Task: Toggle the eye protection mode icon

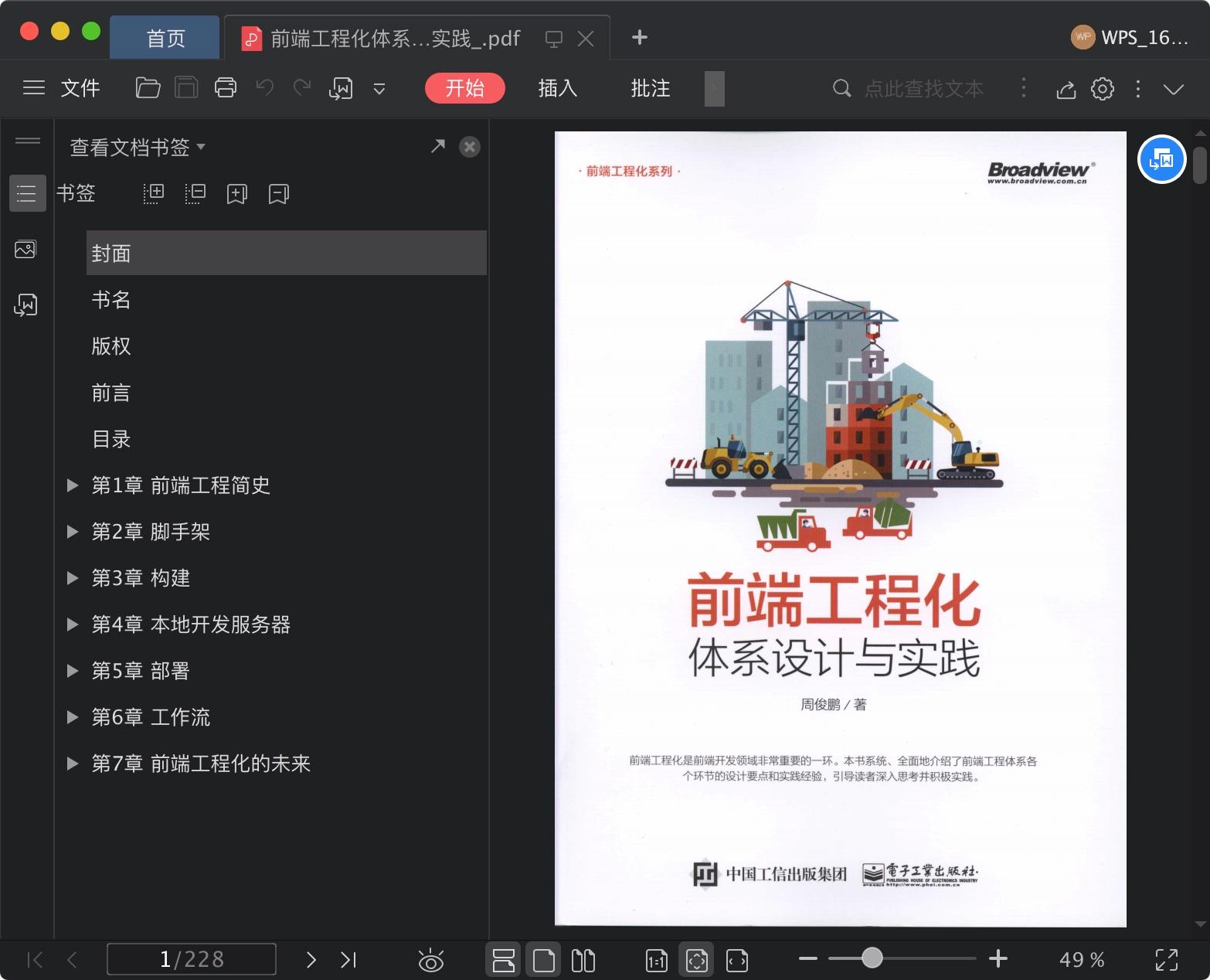Action: tap(431, 960)
